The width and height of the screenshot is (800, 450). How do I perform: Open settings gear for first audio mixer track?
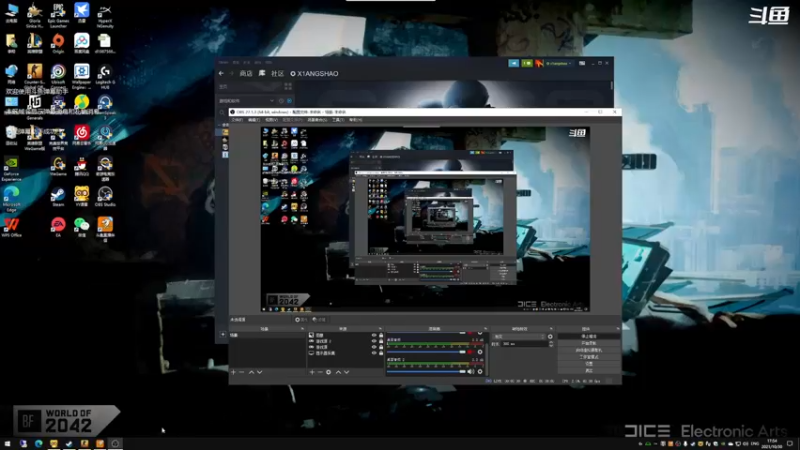click(480, 352)
